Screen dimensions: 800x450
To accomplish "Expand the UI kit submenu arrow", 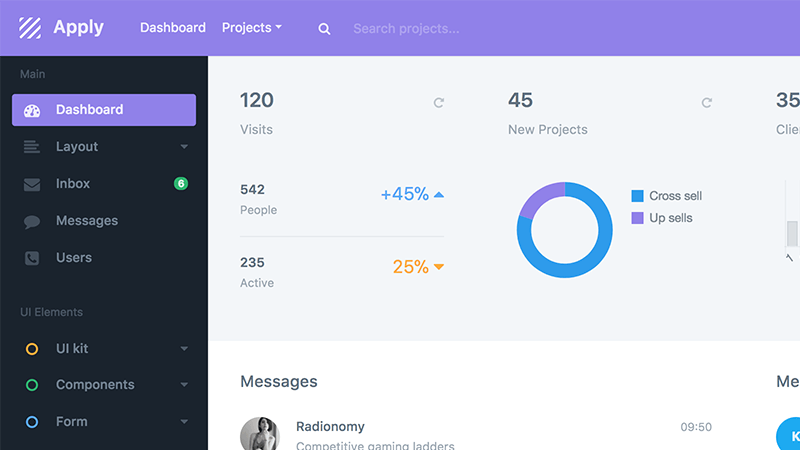I will pyautogui.click(x=184, y=348).
